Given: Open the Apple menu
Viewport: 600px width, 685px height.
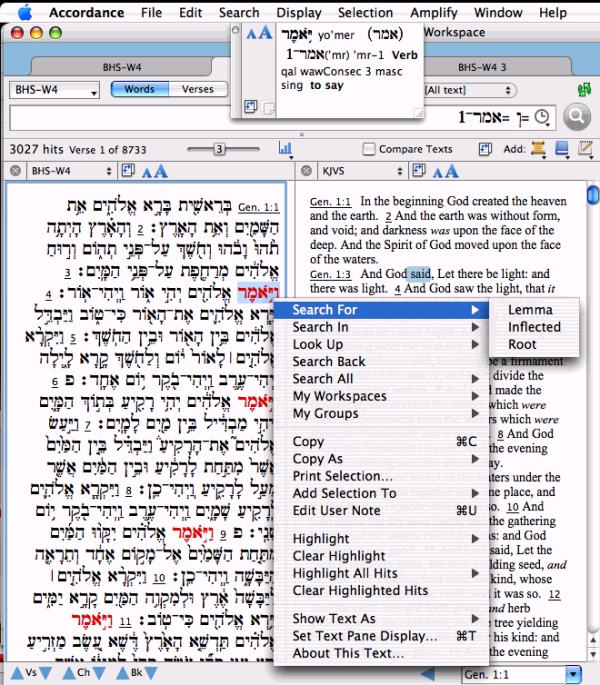Looking at the screenshot, I should coord(25,12).
